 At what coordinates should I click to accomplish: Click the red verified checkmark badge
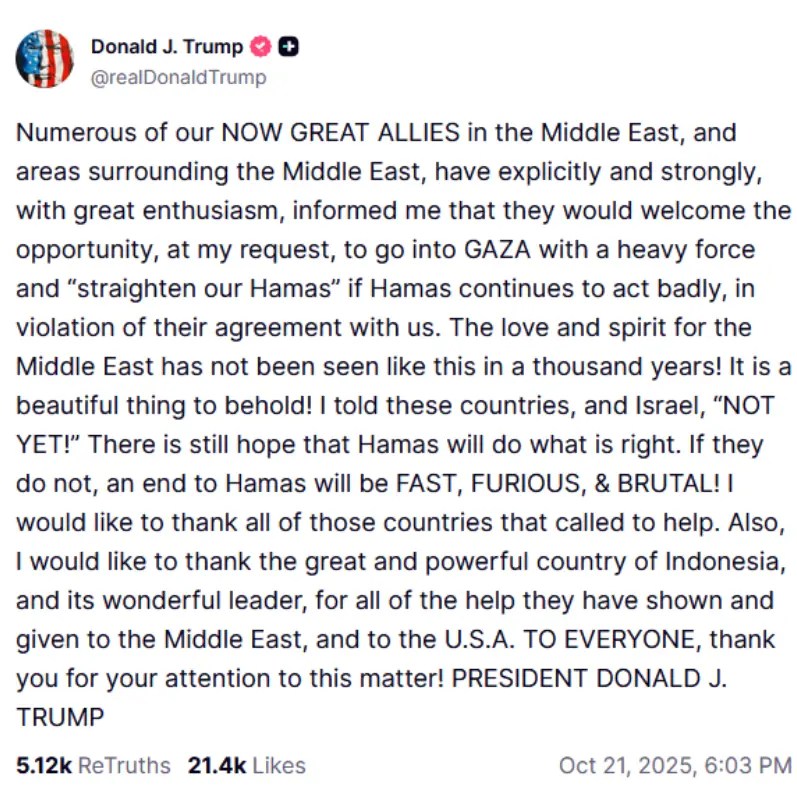tap(262, 46)
